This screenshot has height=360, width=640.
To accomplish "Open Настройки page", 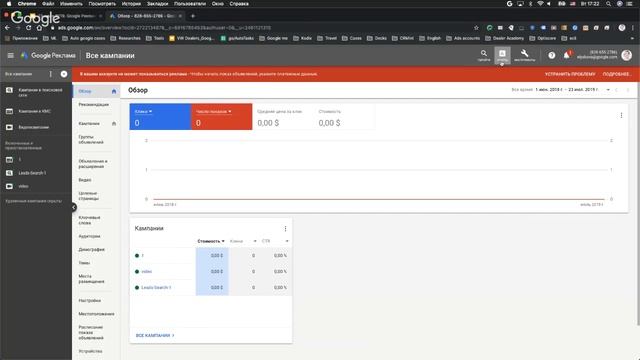I will pos(89,300).
